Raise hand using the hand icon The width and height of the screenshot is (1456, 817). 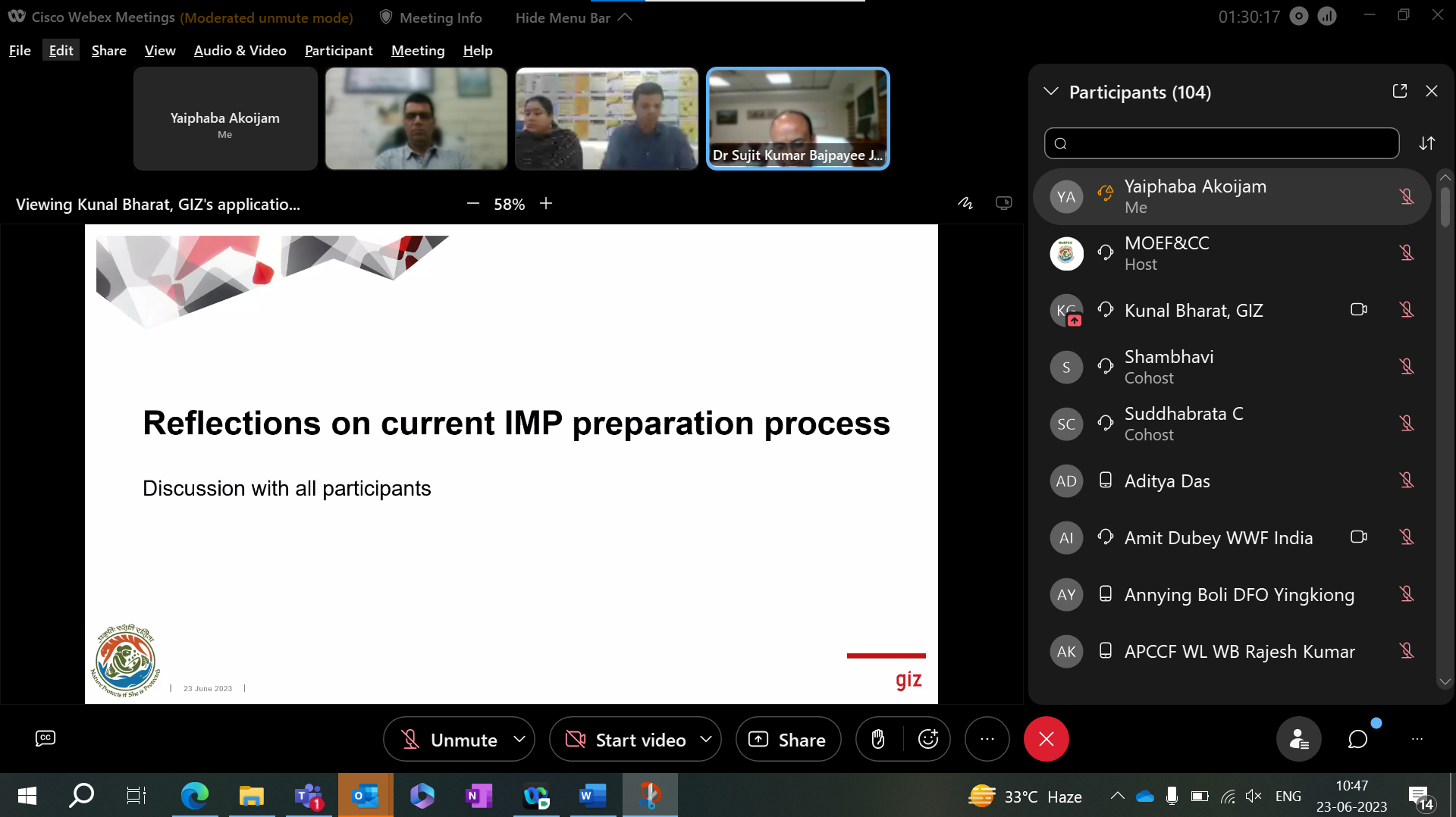tap(878, 739)
